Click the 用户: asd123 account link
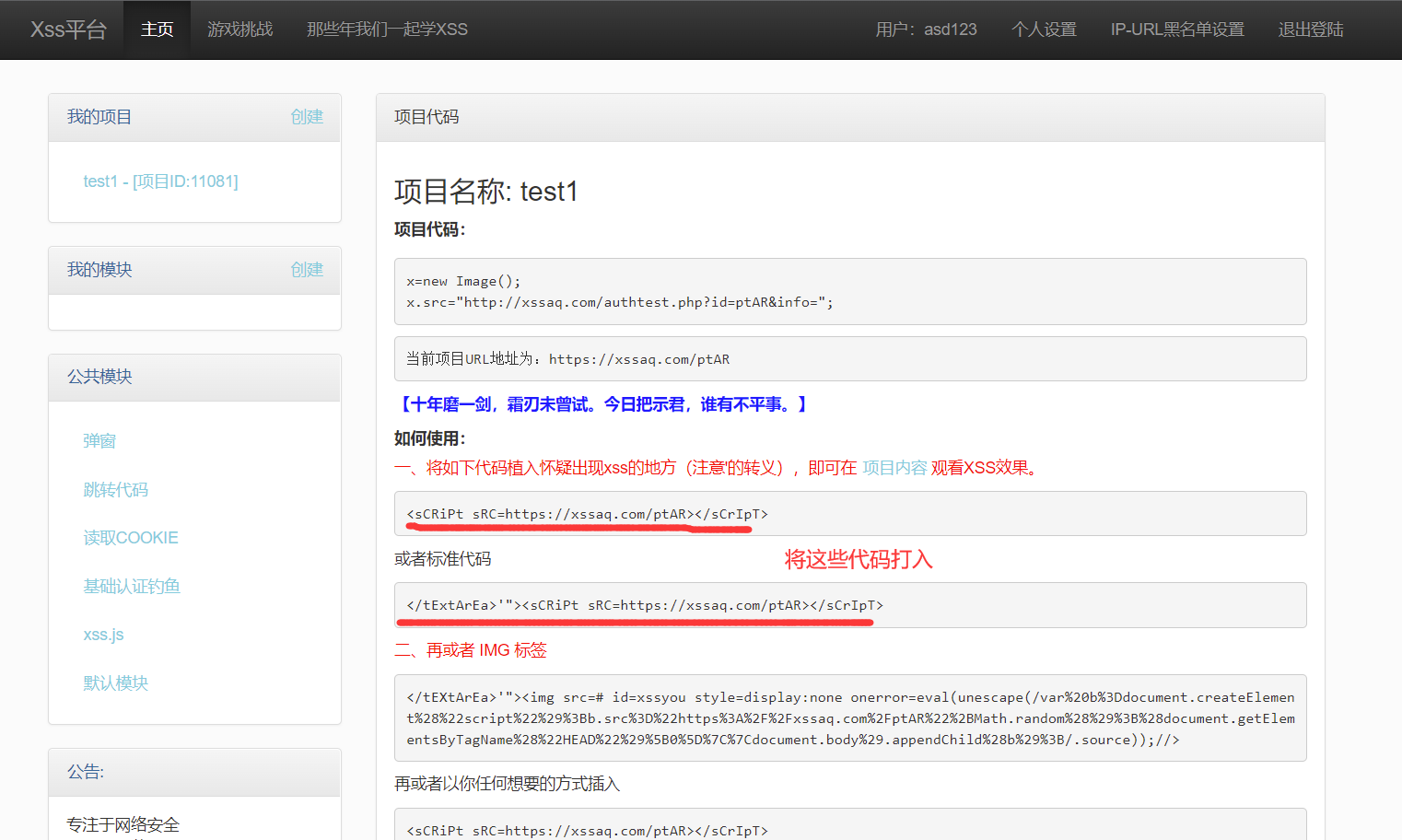Viewport: 1402px width, 840px height. point(926,29)
